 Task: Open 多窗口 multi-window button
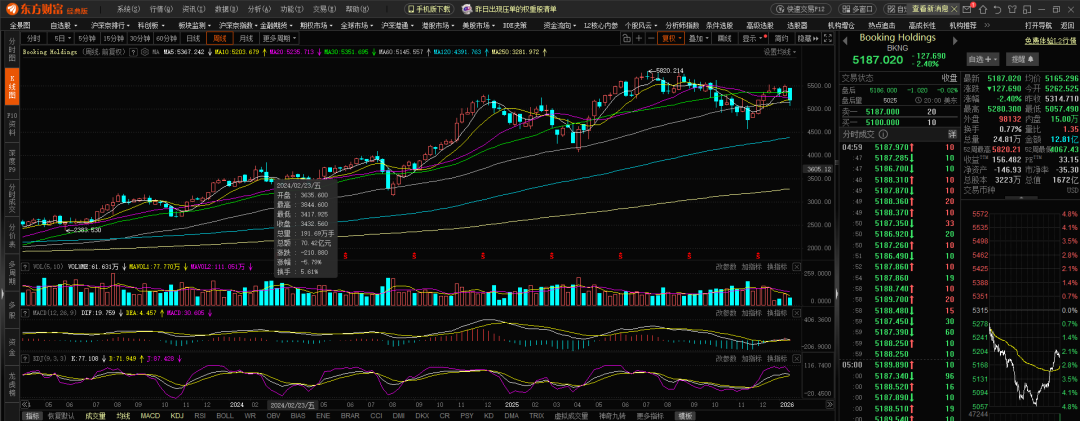[857, 9]
